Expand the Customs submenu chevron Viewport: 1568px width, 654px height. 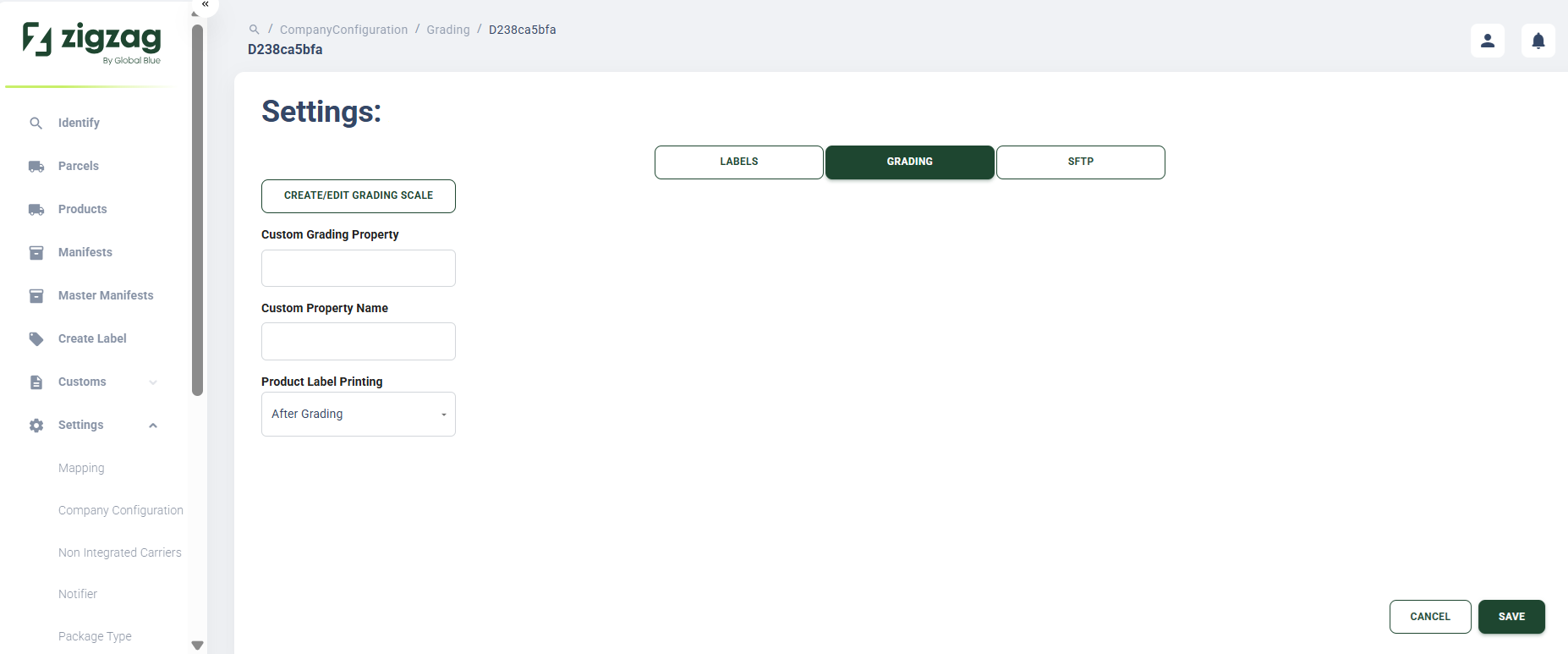tap(153, 382)
